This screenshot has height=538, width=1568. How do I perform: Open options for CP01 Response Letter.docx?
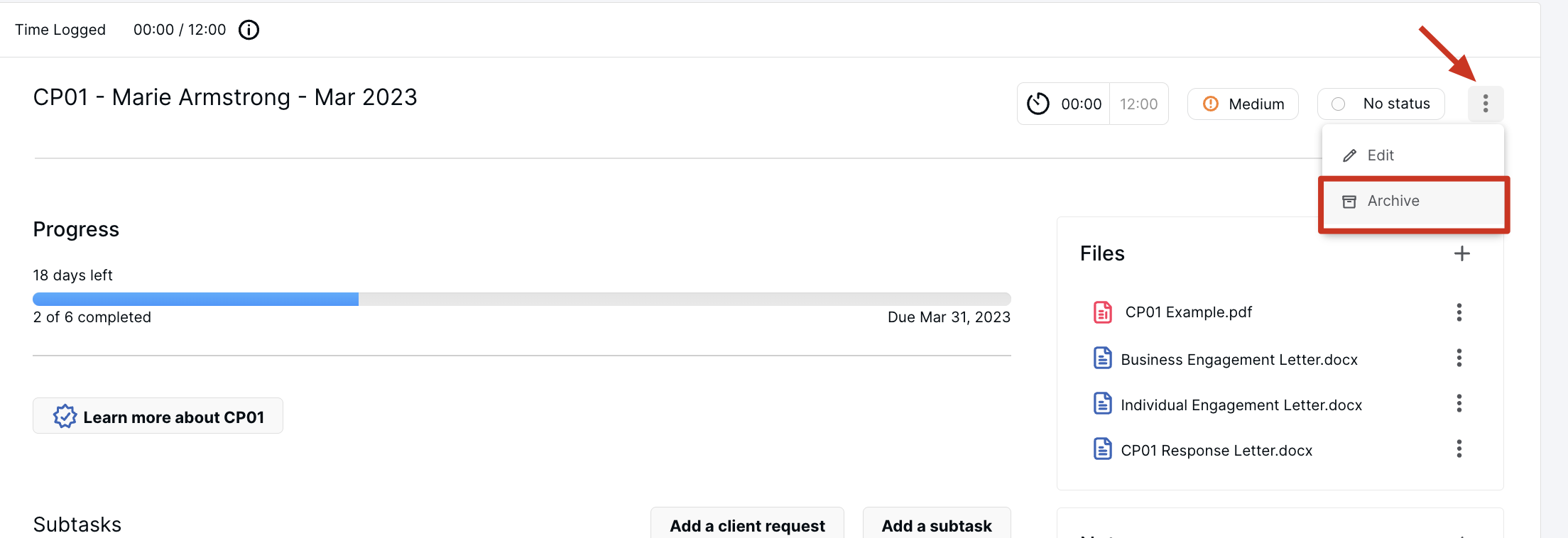[1459, 449]
